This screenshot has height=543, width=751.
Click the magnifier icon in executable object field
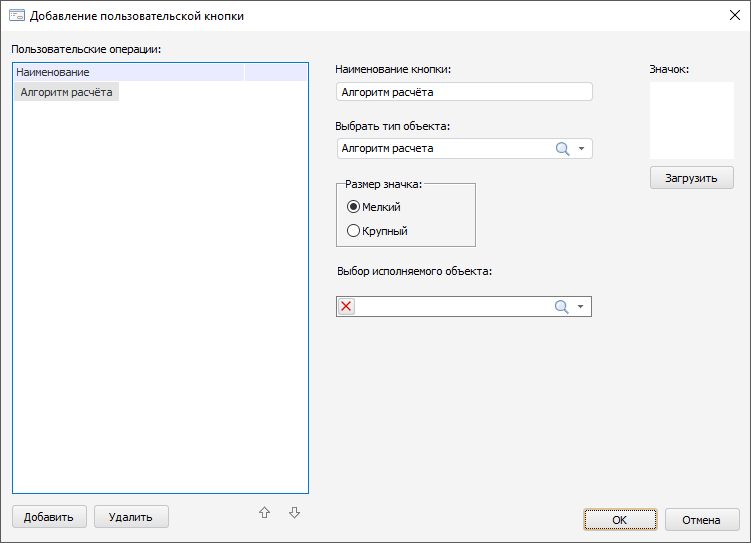562,307
